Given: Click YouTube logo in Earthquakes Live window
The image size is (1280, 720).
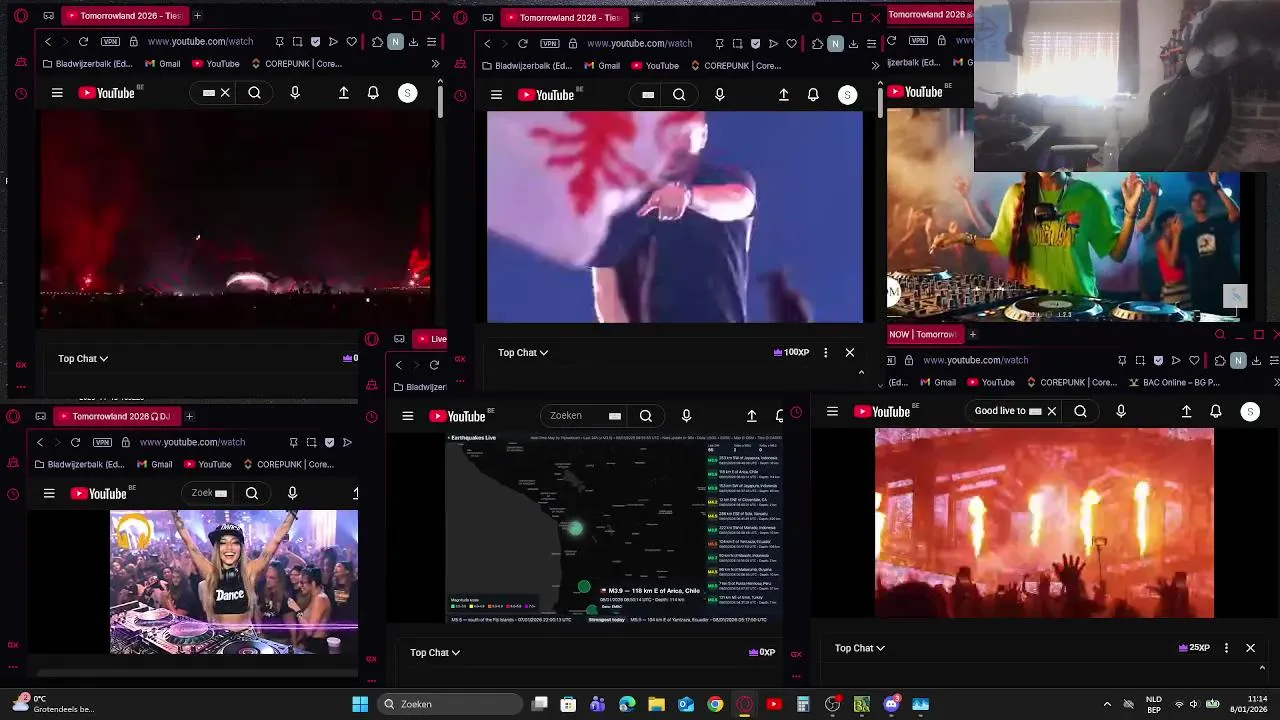Looking at the screenshot, I should [458, 416].
